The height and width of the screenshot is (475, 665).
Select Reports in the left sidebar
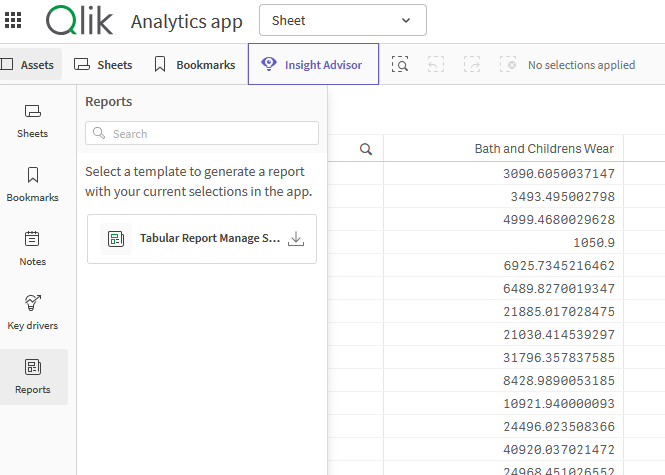(x=33, y=376)
